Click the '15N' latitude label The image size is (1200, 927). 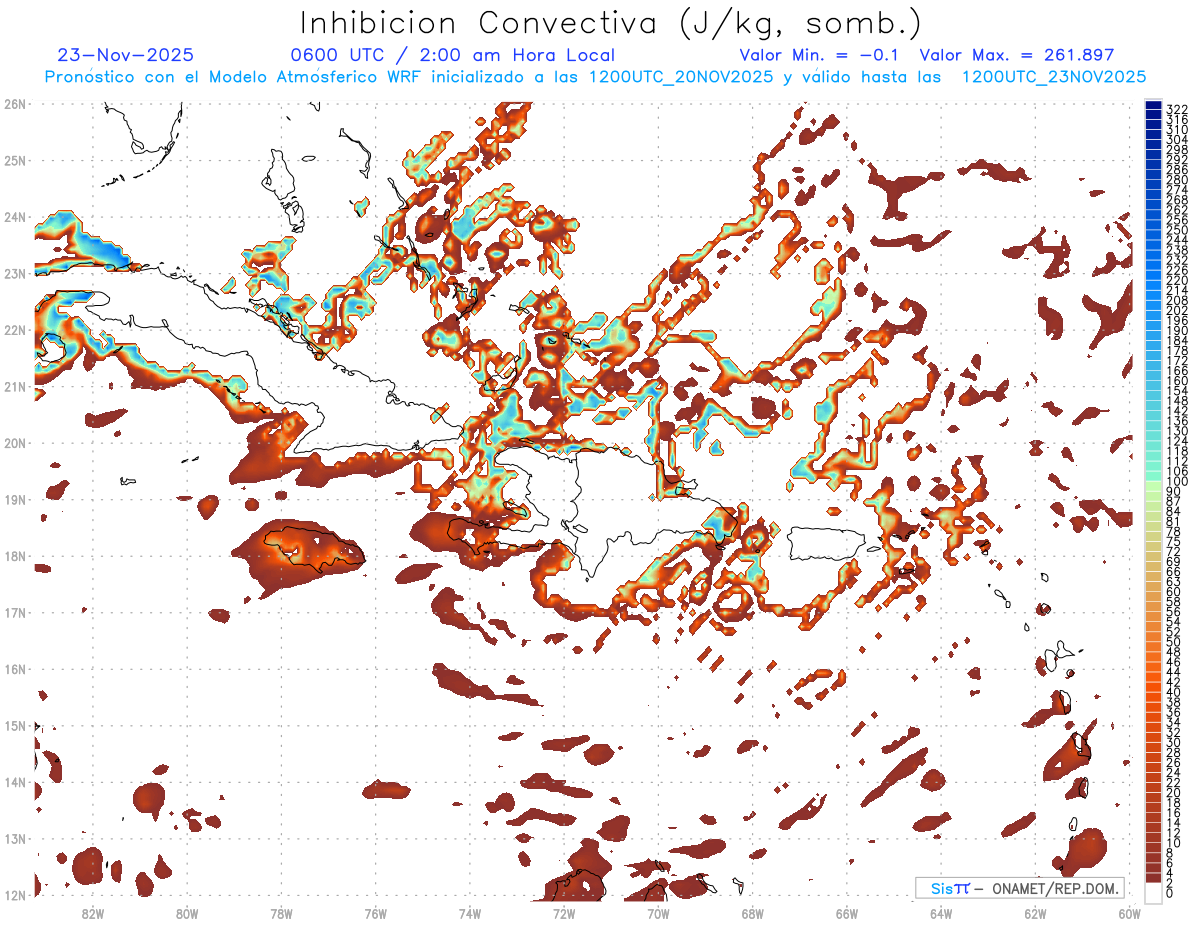click(15, 725)
